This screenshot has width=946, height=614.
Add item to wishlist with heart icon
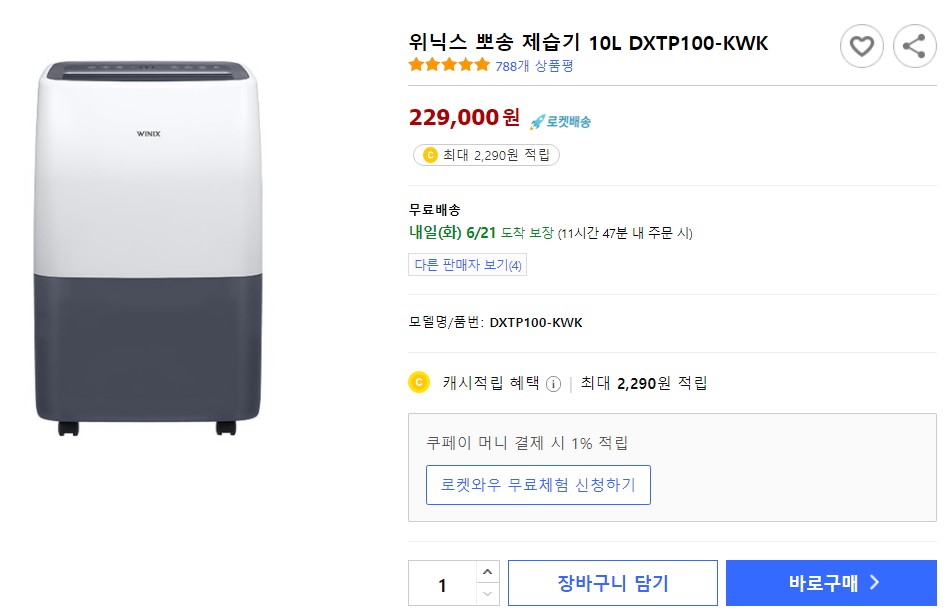tap(861, 46)
